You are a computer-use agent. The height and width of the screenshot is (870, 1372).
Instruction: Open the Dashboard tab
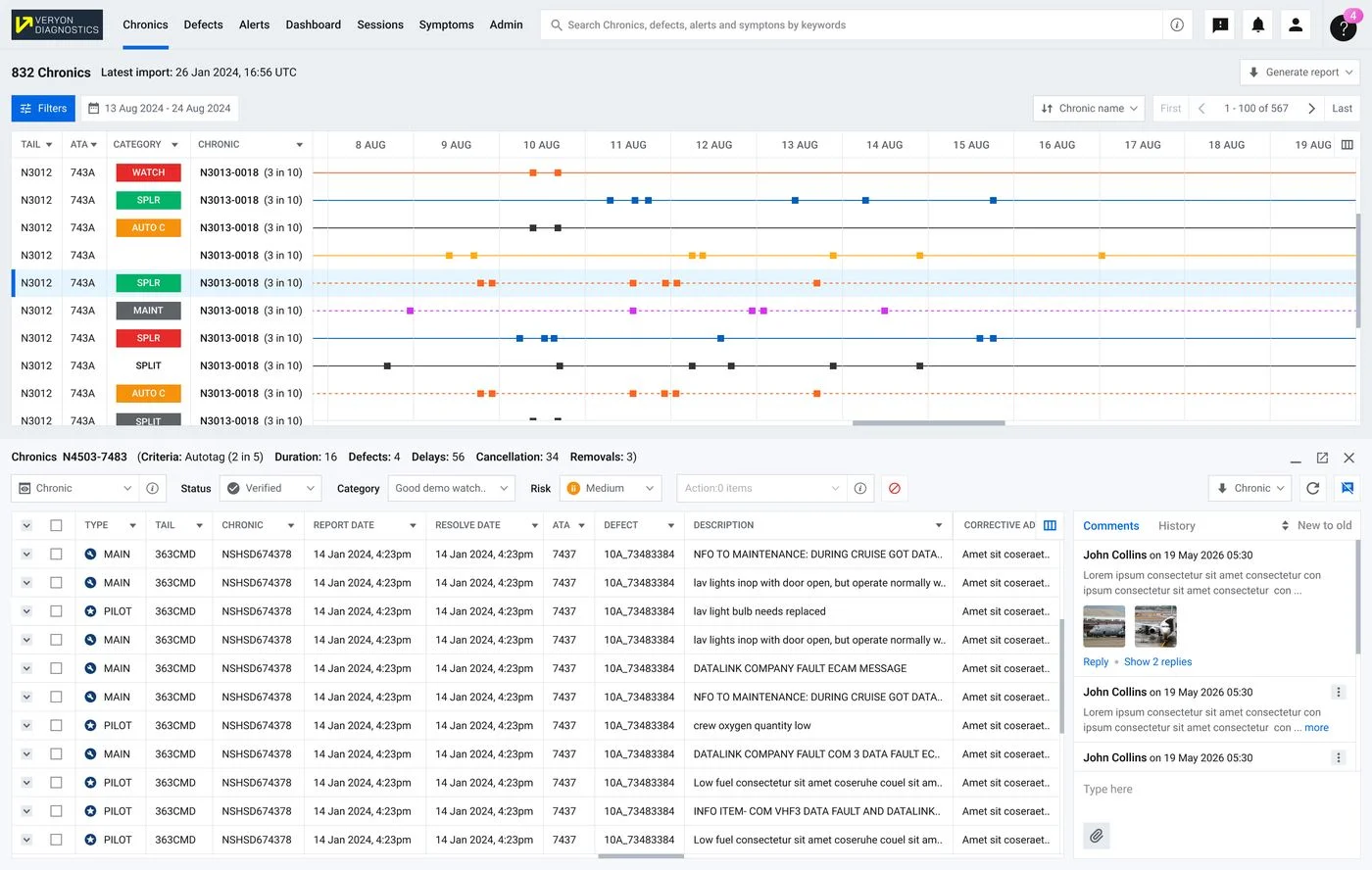point(314,24)
